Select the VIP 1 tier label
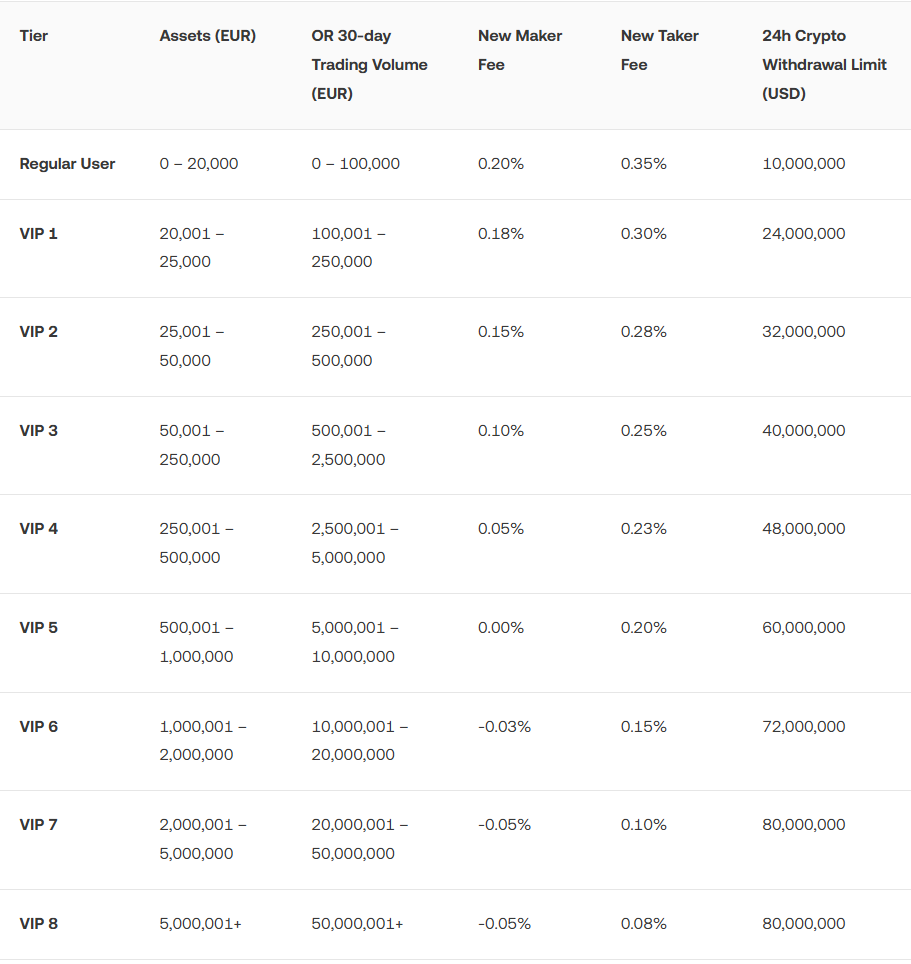The height and width of the screenshot is (964, 911). 39,234
